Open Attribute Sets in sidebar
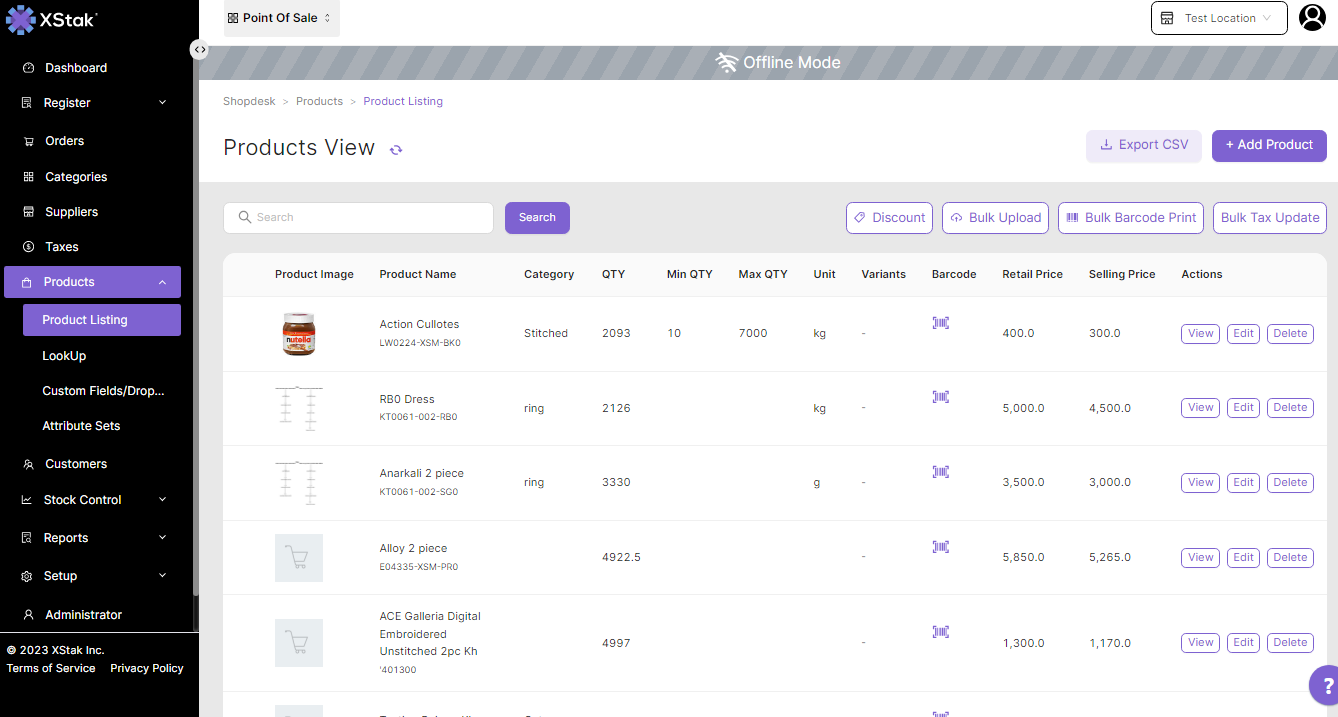The width and height of the screenshot is (1338, 717). [81, 426]
